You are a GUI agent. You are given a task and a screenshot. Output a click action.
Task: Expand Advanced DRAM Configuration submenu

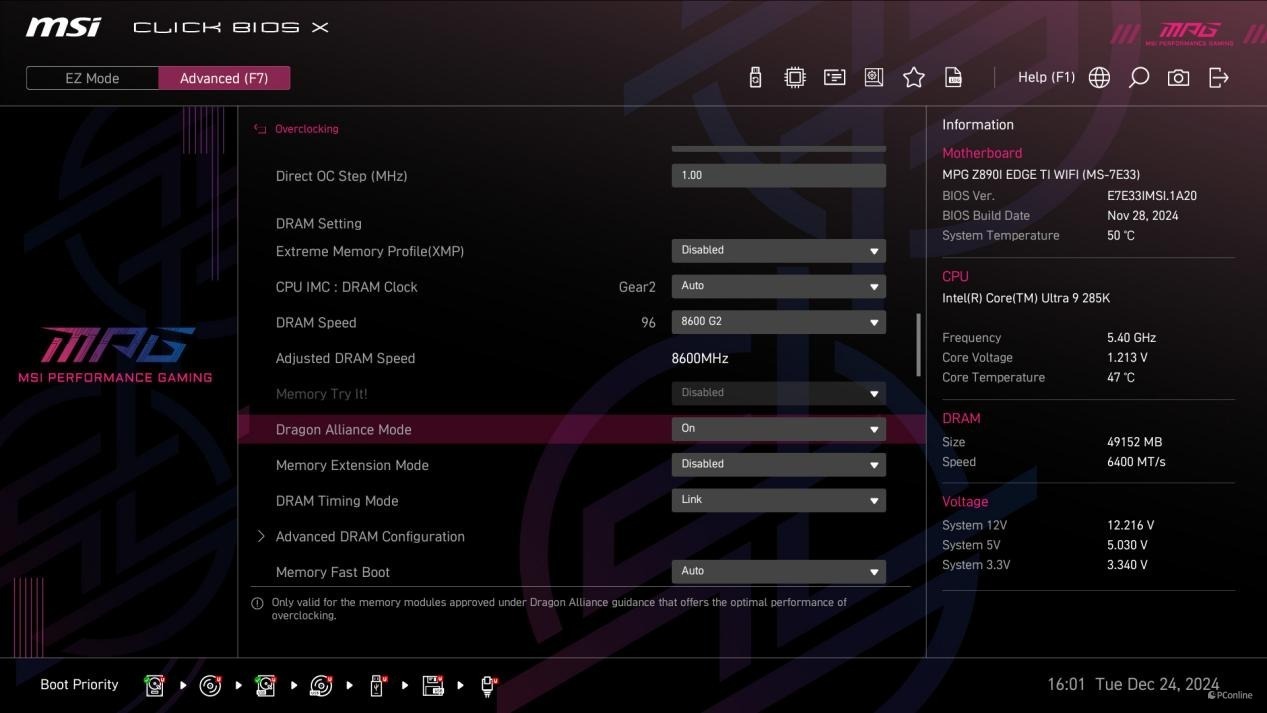(370, 537)
